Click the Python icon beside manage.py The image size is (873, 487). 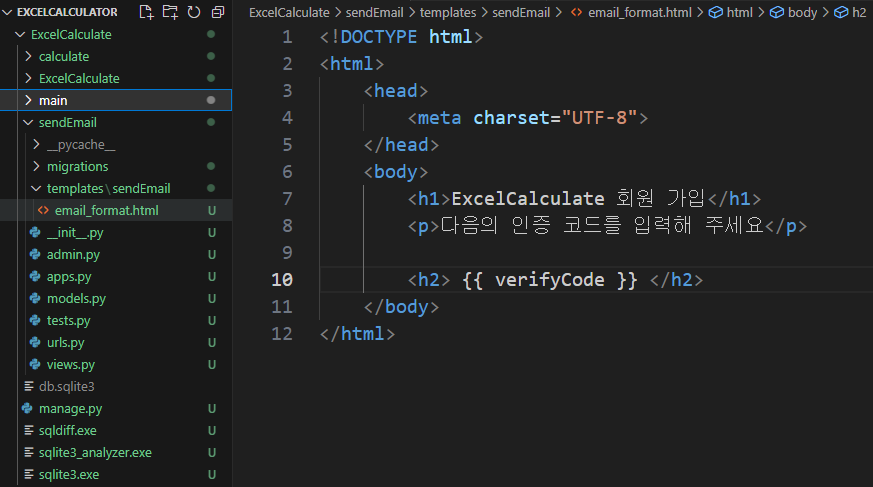(27, 409)
